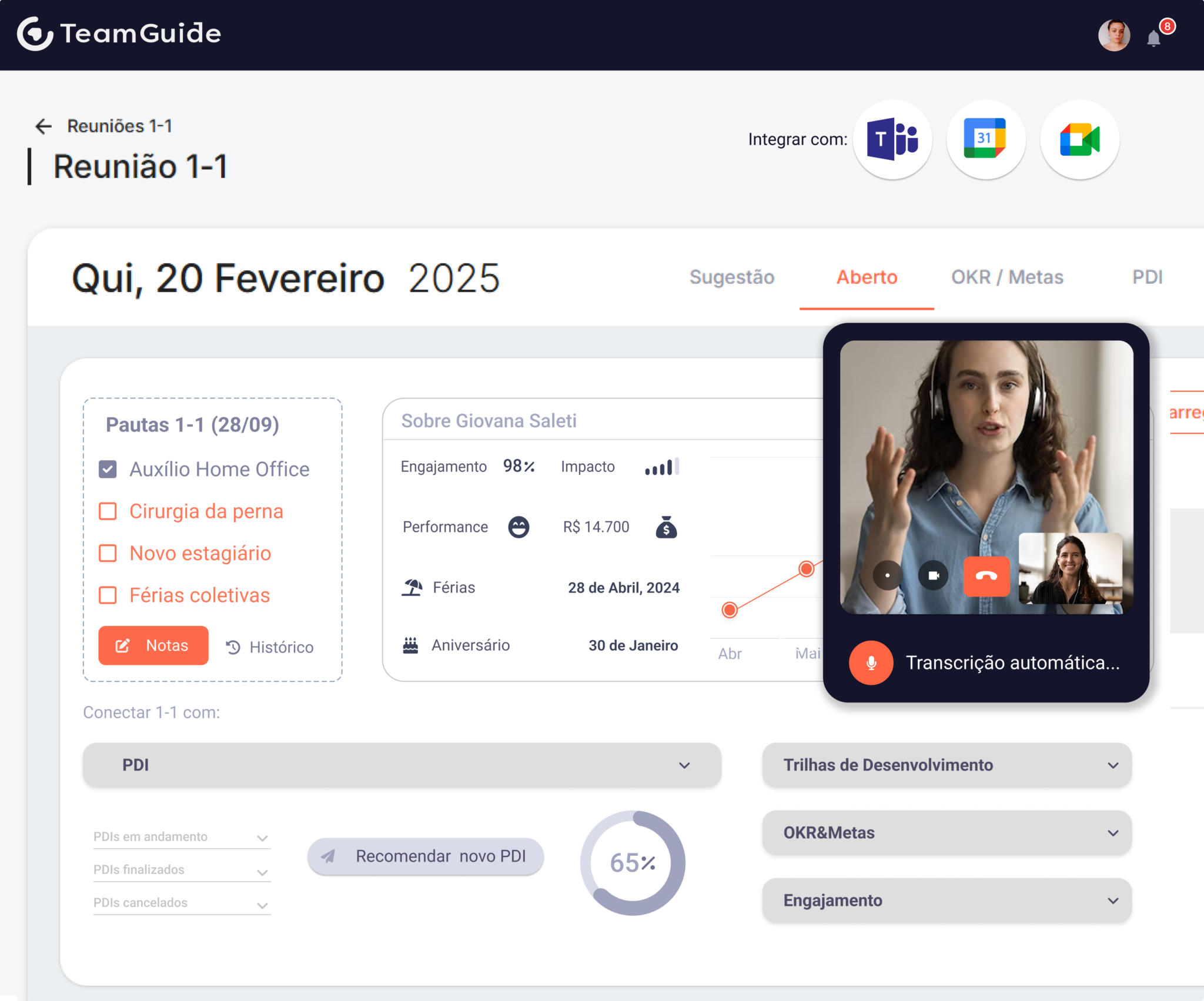Click the Google Meet integration icon
Image resolution: width=1204 pixels, height=1001 pixels.
(x=1079, y=140)
